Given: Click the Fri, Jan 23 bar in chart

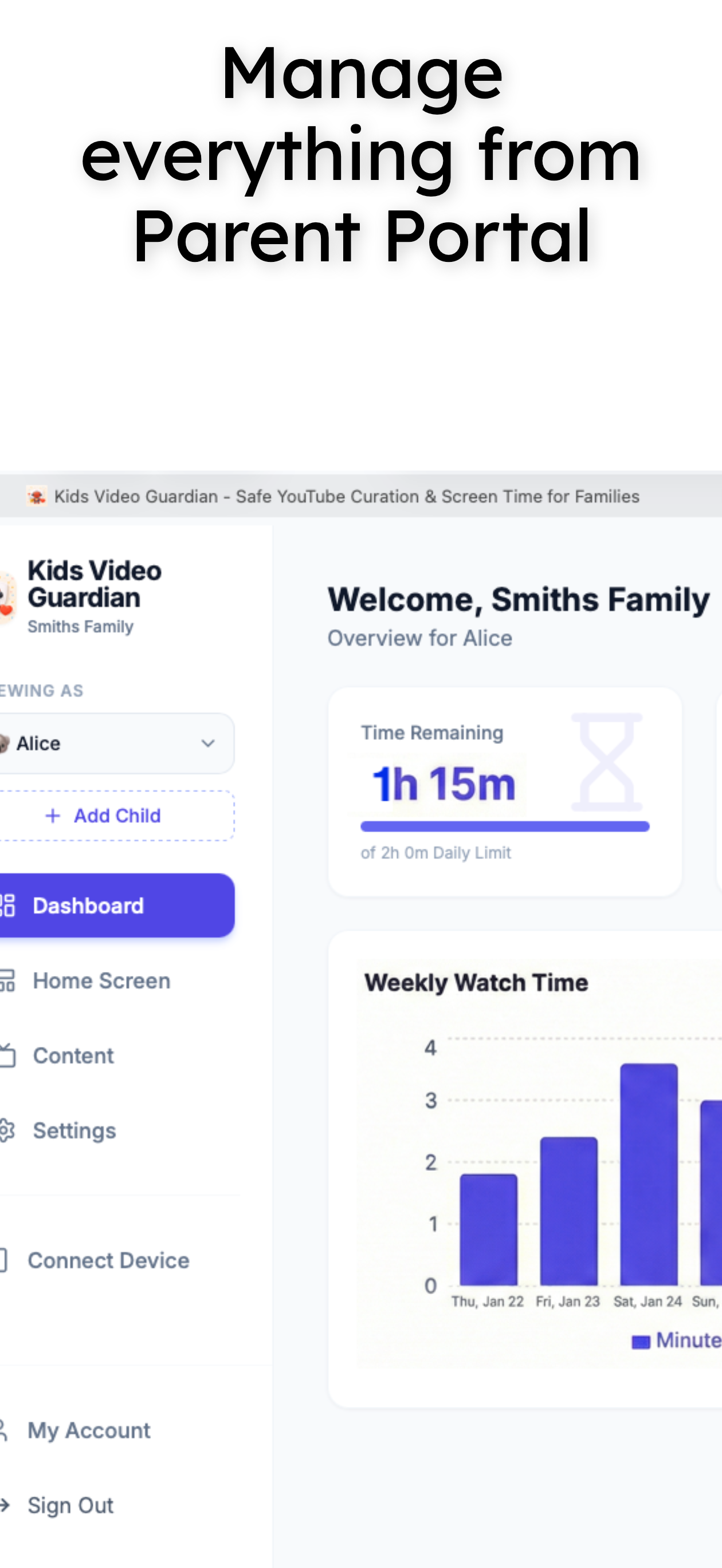Looking at the screenshot, I should [568, 1211].
